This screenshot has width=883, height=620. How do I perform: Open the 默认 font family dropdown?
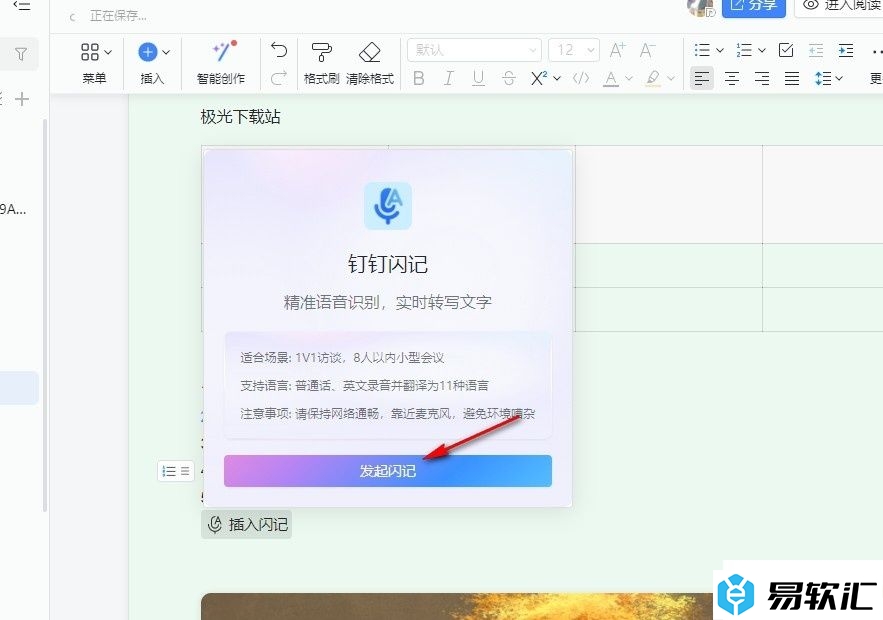474,50
